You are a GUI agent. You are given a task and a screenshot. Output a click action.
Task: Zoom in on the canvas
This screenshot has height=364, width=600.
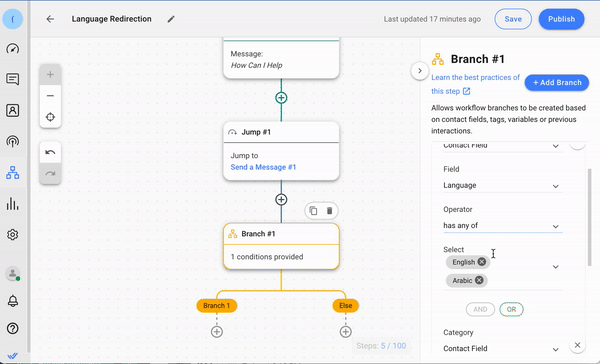pyautogui.click(x=50, y=75)
